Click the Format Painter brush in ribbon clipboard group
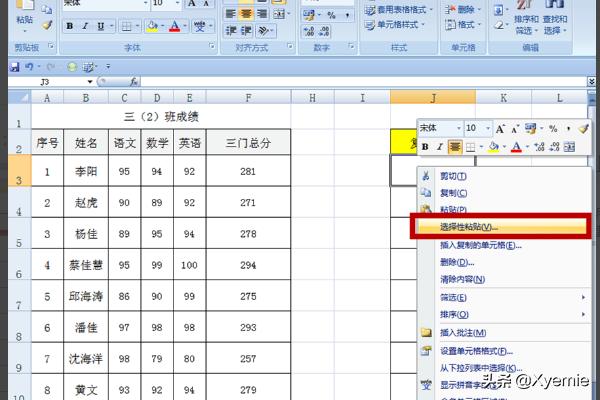Viewport: 600px width, 400px height. [47, 24]
